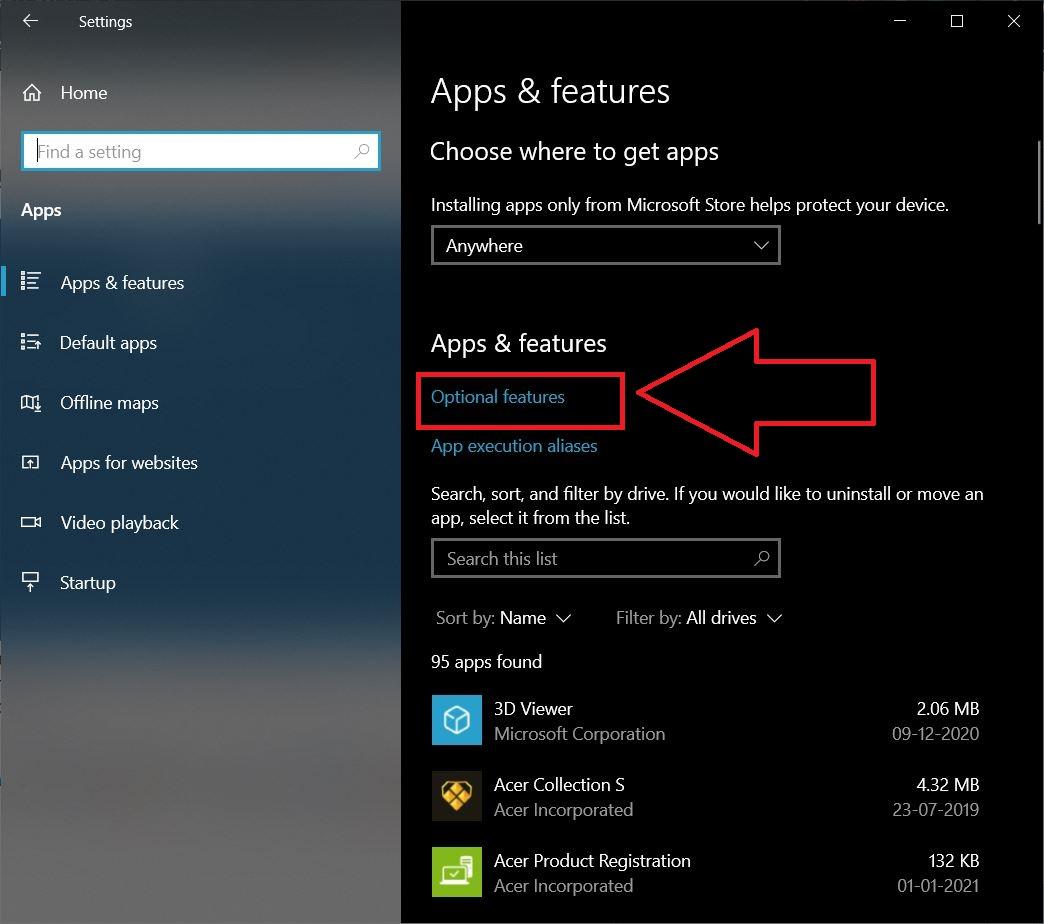The image size is (1044, 924).
Task: Open Video playback settings page
Action: (x=119, y=523)
